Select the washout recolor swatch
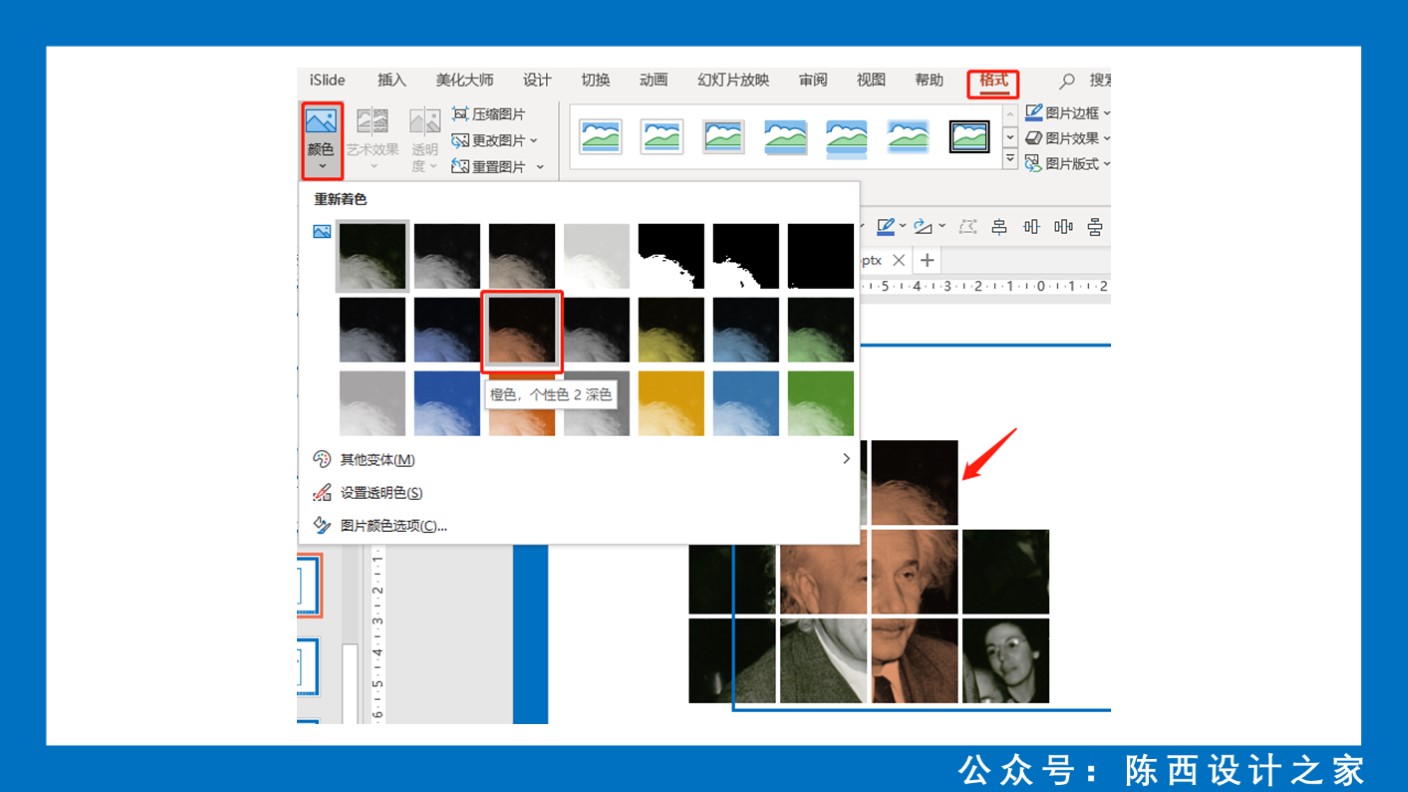 [x=597, y=256]
